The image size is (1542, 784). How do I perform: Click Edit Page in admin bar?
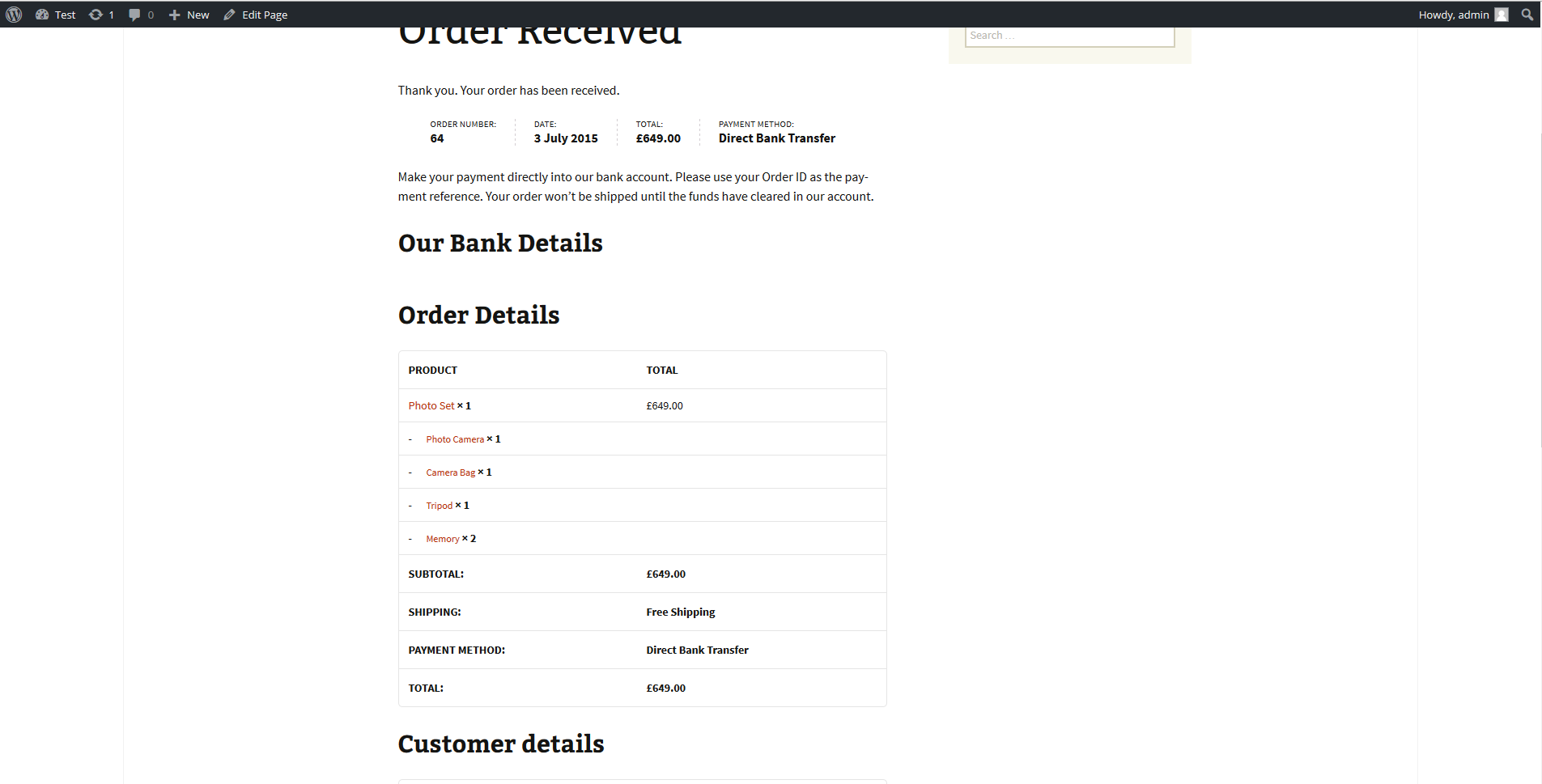pyautogui.click(x=256, y=15)
